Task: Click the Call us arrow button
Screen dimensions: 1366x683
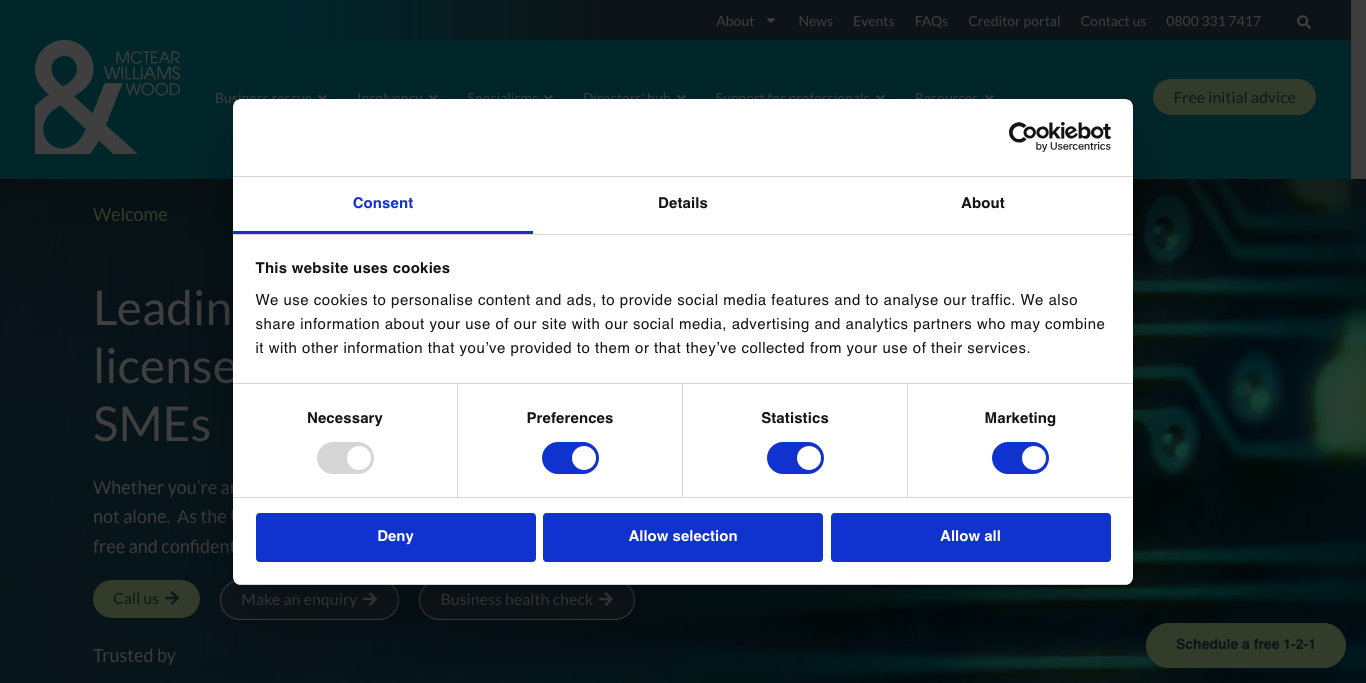Action: (x=146, y=599)
